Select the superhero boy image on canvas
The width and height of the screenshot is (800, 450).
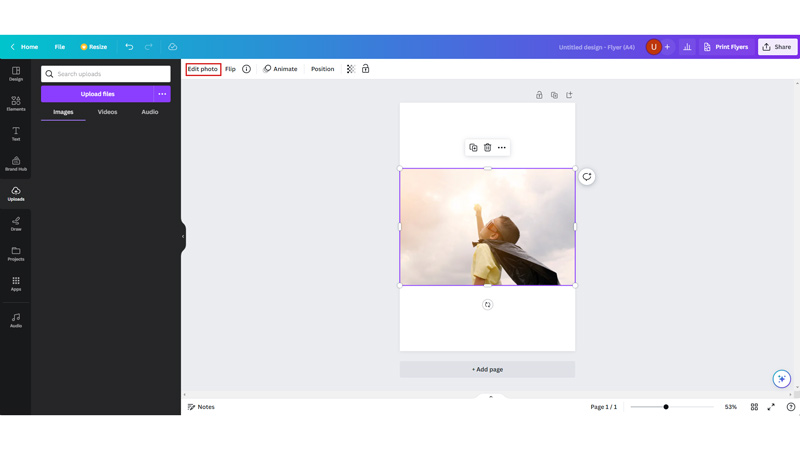pyautogui.click(x=487, y=227)
